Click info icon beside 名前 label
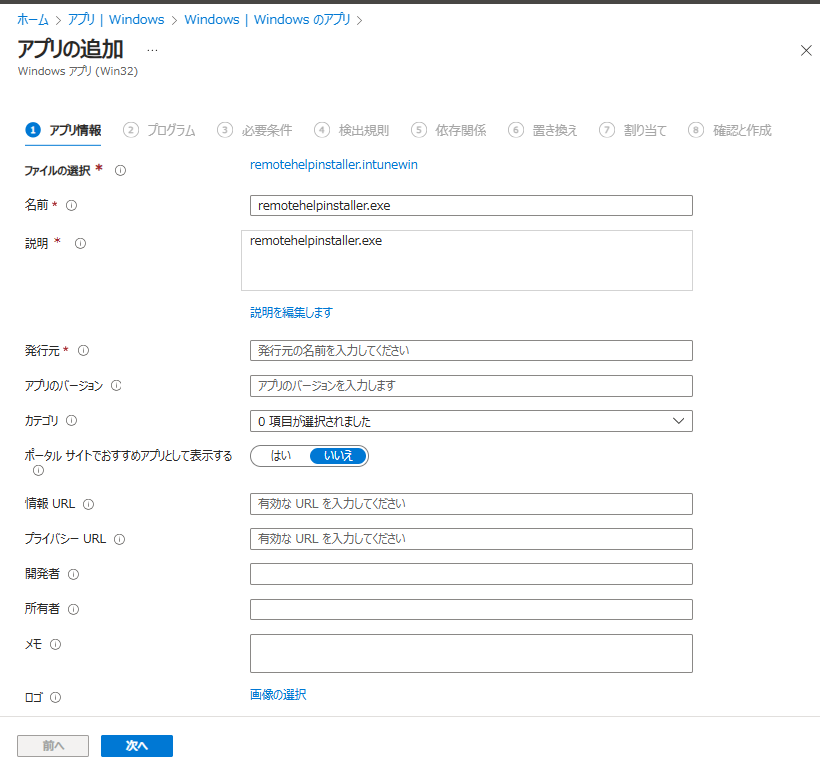820x760 pixels. [72, 206]
